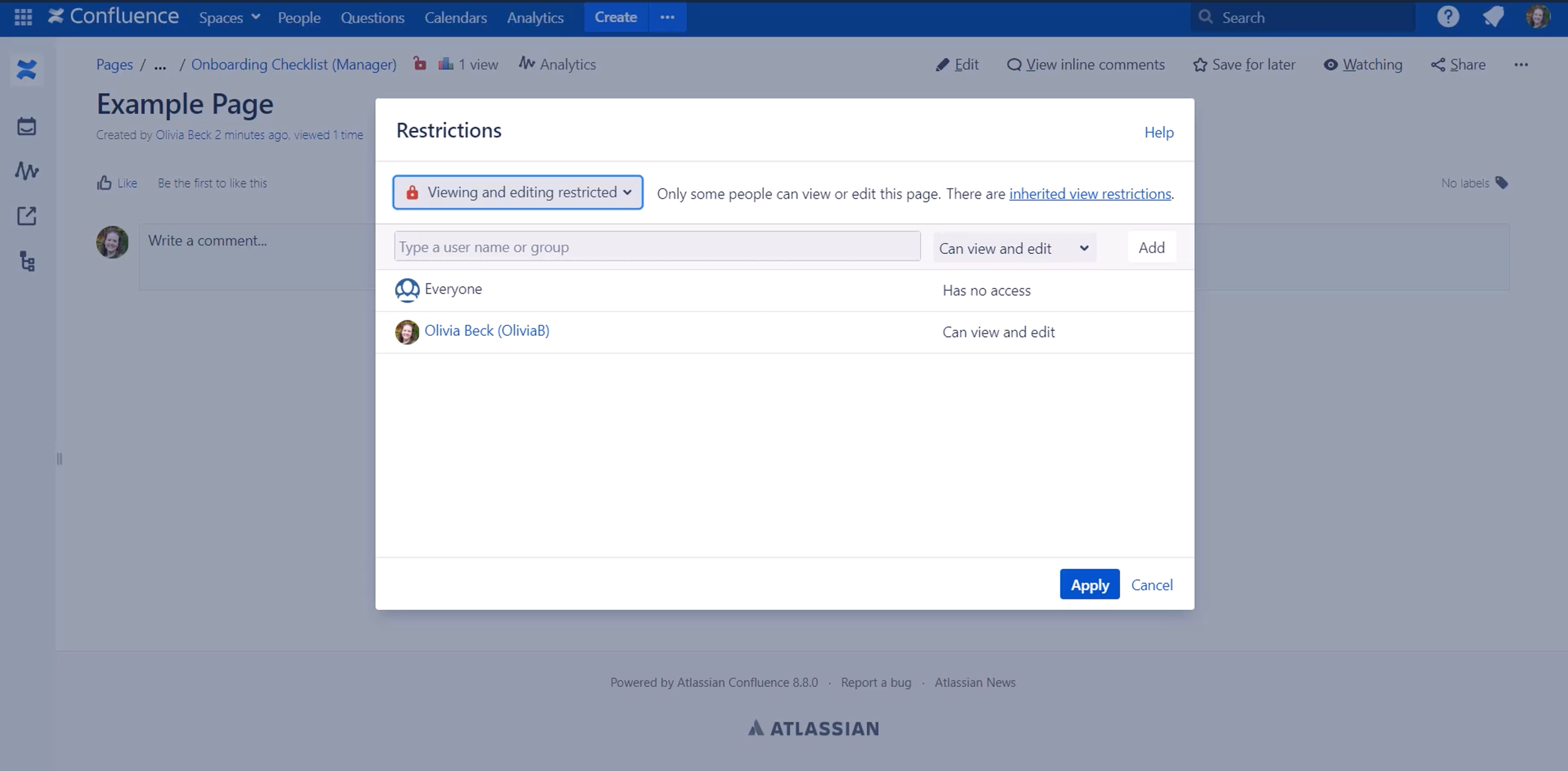Expand the Can view and edit dropdown
Viewport: 1568px width, 771px height.
(1014, 248)
